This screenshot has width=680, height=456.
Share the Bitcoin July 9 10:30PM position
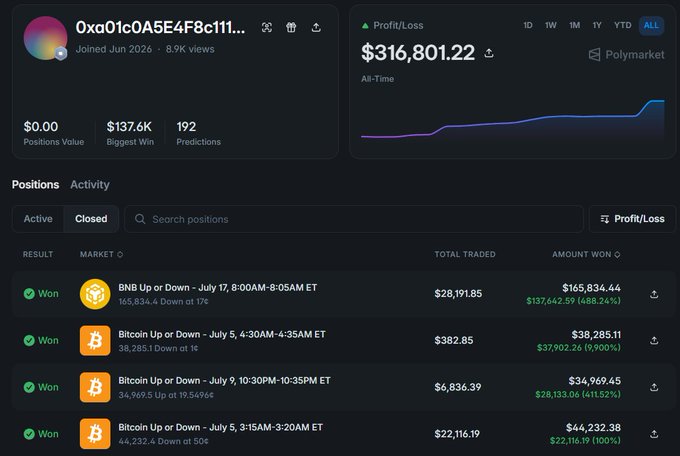pos(654,387)
